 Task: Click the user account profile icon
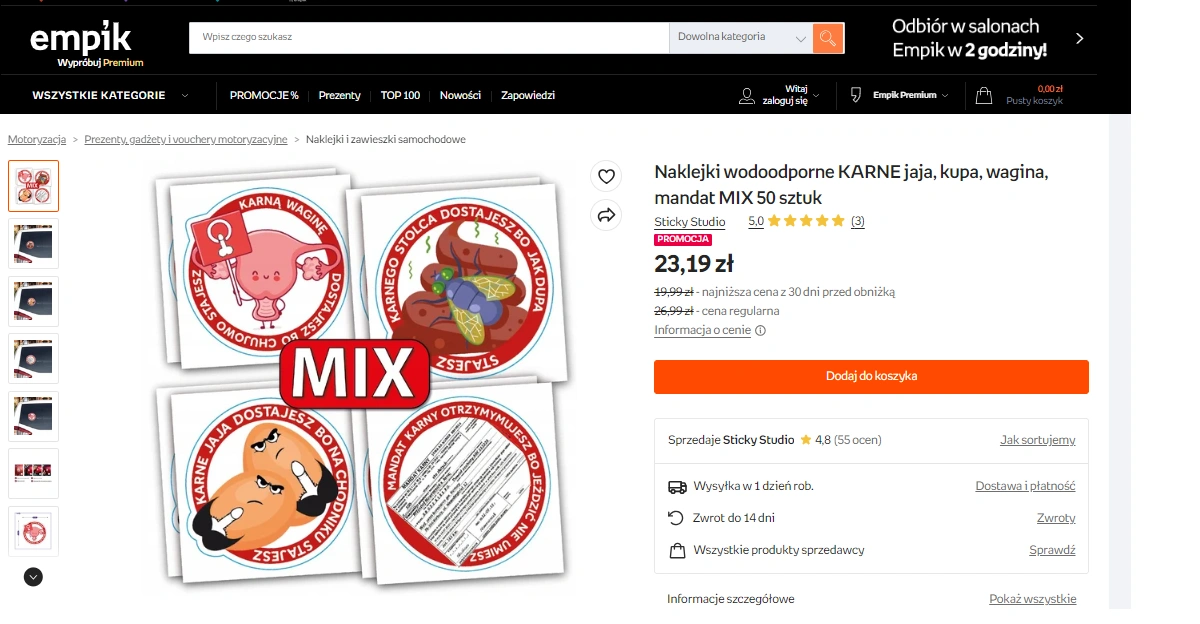747,96
